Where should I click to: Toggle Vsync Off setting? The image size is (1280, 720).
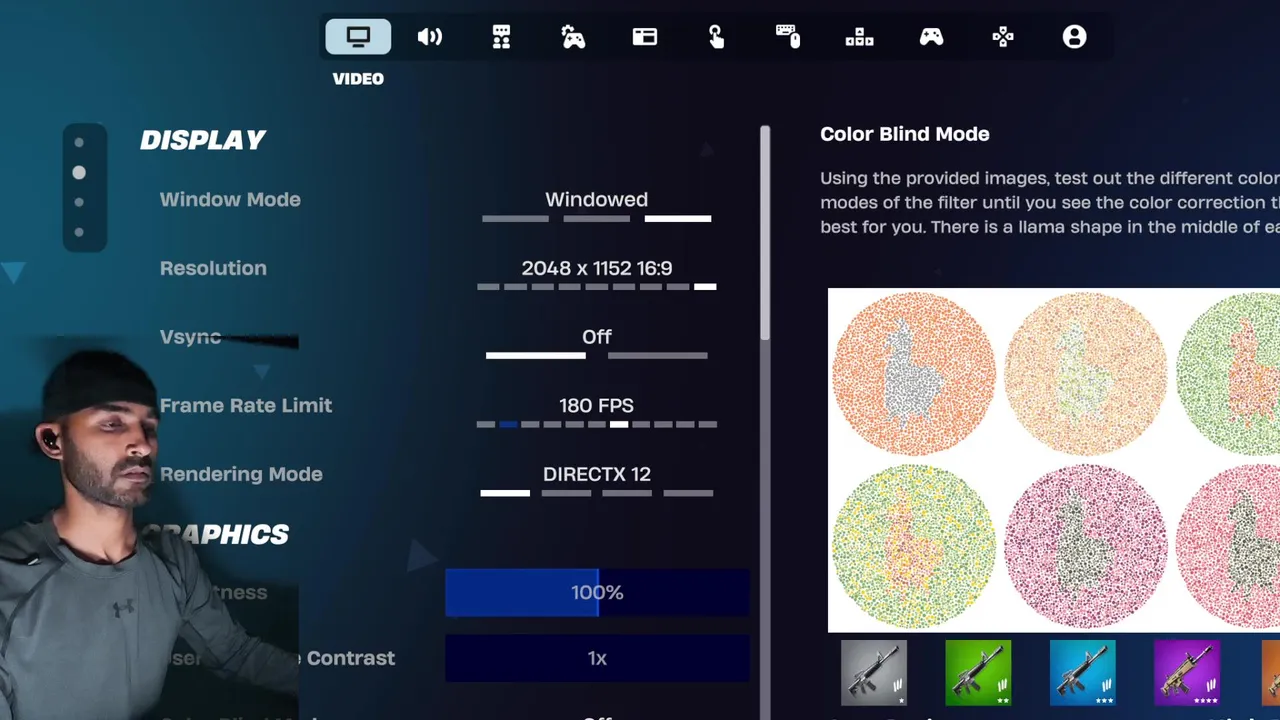[597, 337]
